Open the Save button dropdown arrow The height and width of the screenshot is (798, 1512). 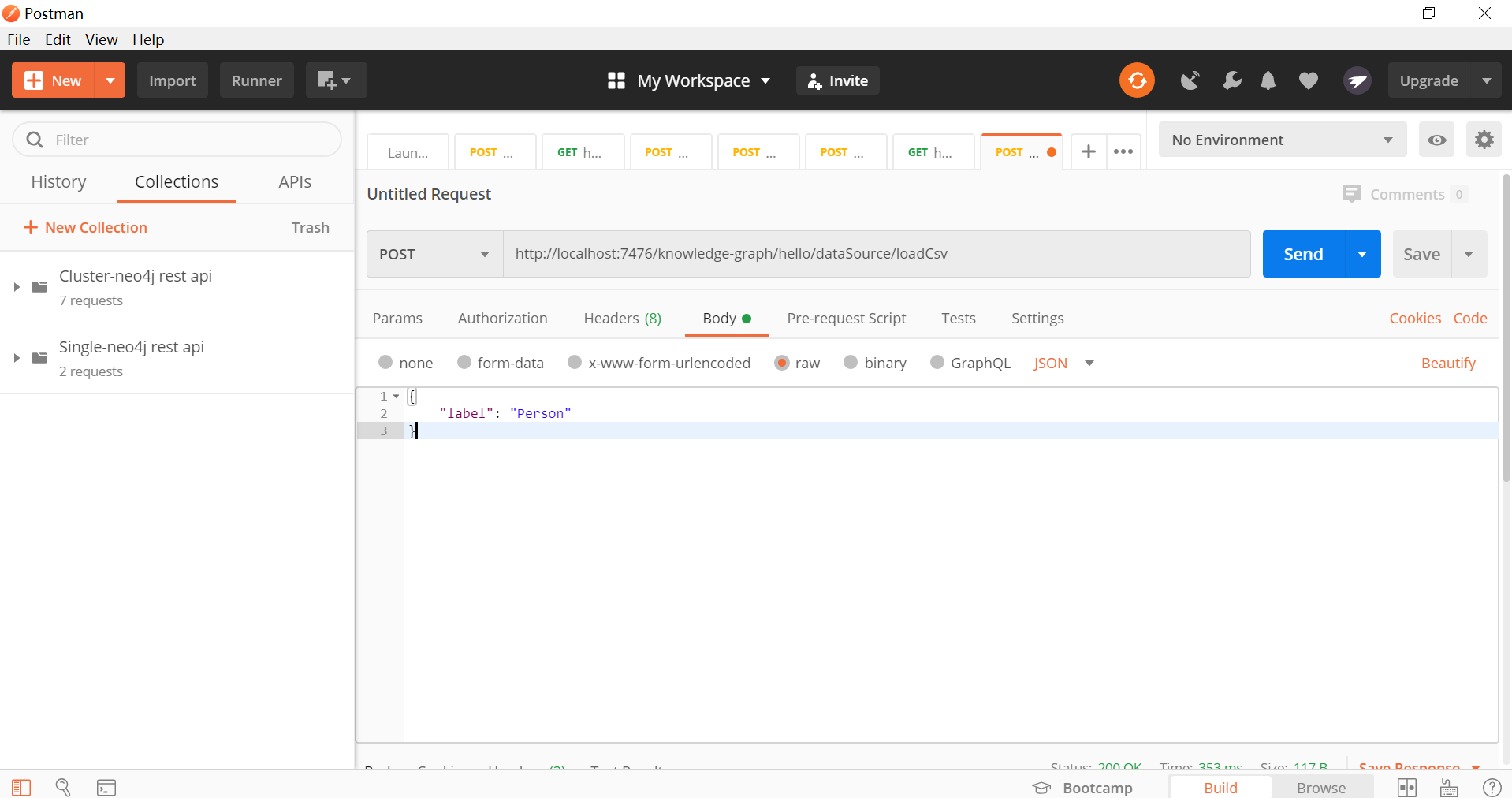1469,254
